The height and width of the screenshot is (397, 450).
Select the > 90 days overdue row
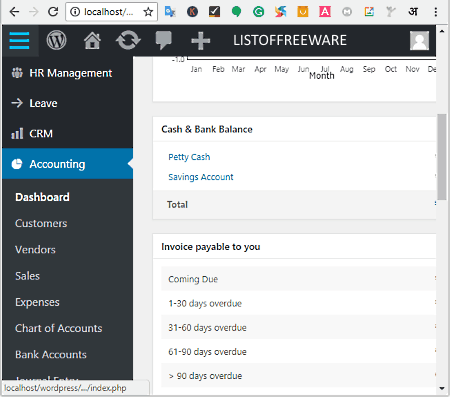tap(299, 376)
